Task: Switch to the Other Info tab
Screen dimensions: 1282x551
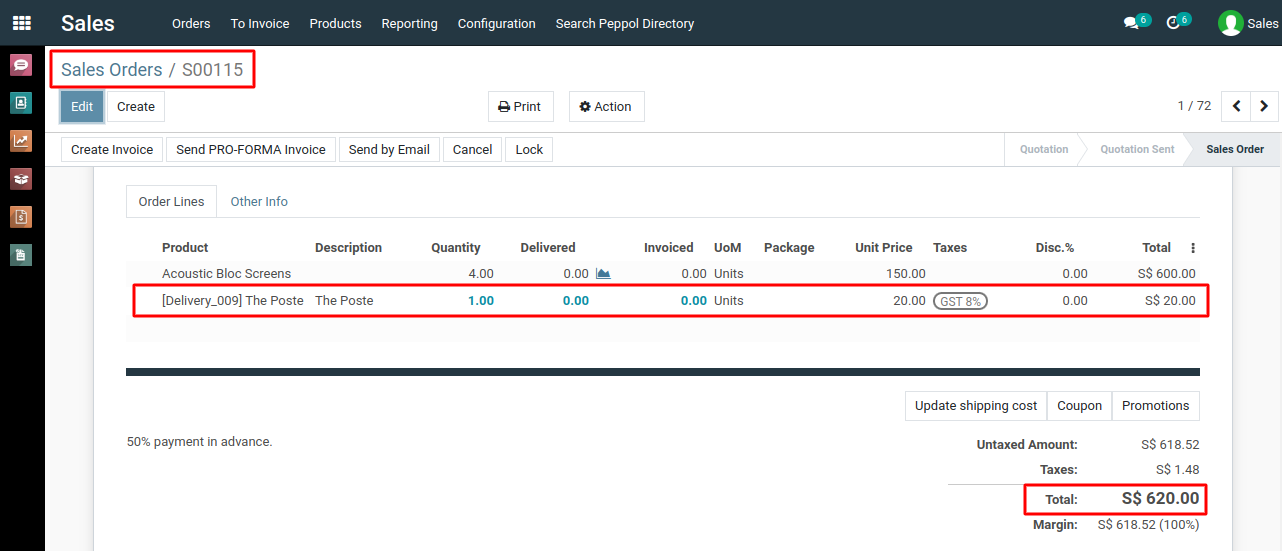Action: click(x=259, y=201)
